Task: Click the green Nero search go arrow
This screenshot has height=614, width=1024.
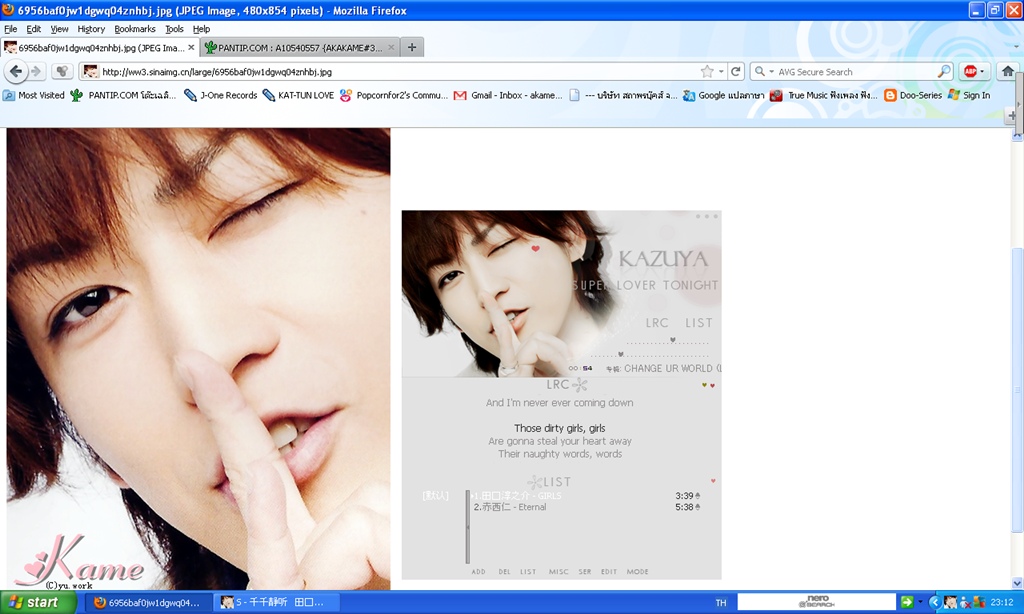Action: point(906,602)
